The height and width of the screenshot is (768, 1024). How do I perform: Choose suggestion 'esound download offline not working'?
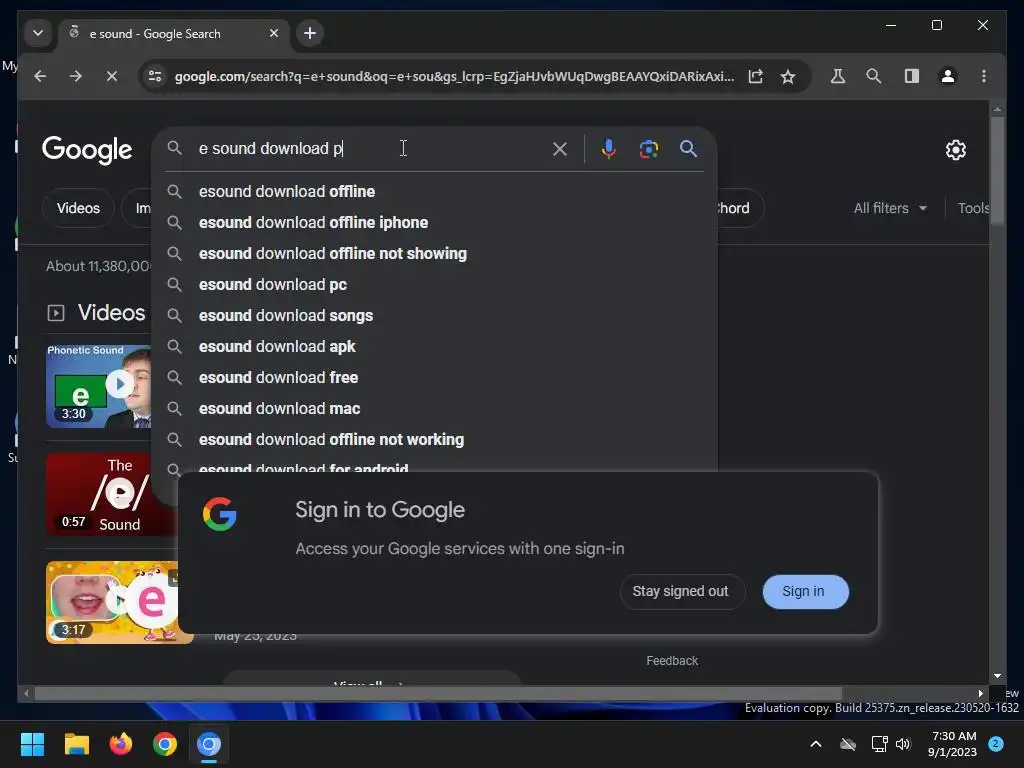(434, 440)
